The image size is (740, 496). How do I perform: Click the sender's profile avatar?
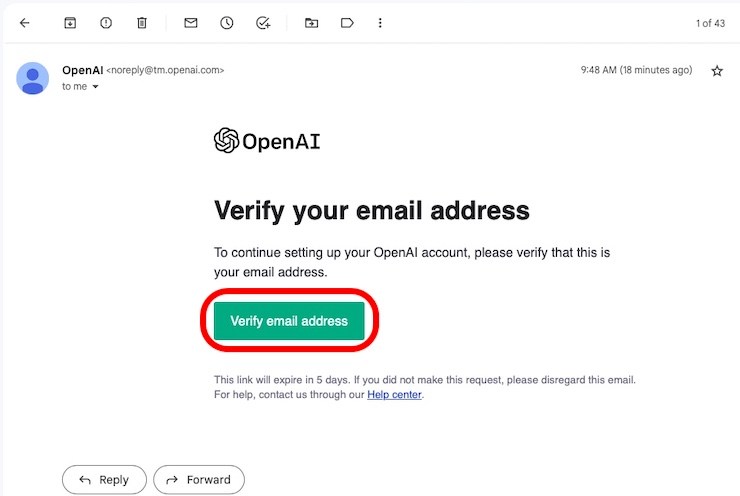tap(33, 78)
